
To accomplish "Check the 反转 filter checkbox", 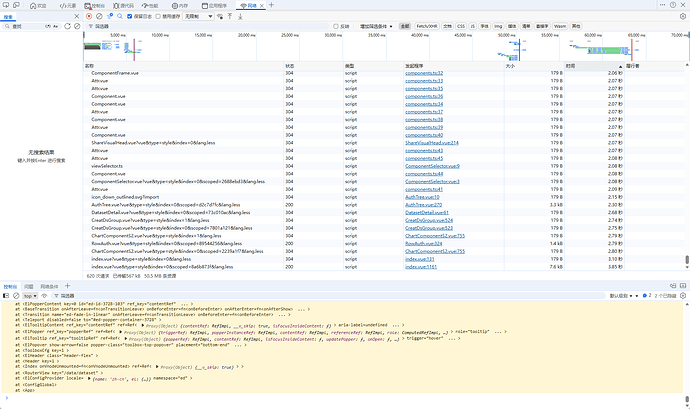I will tap(337, 27).
